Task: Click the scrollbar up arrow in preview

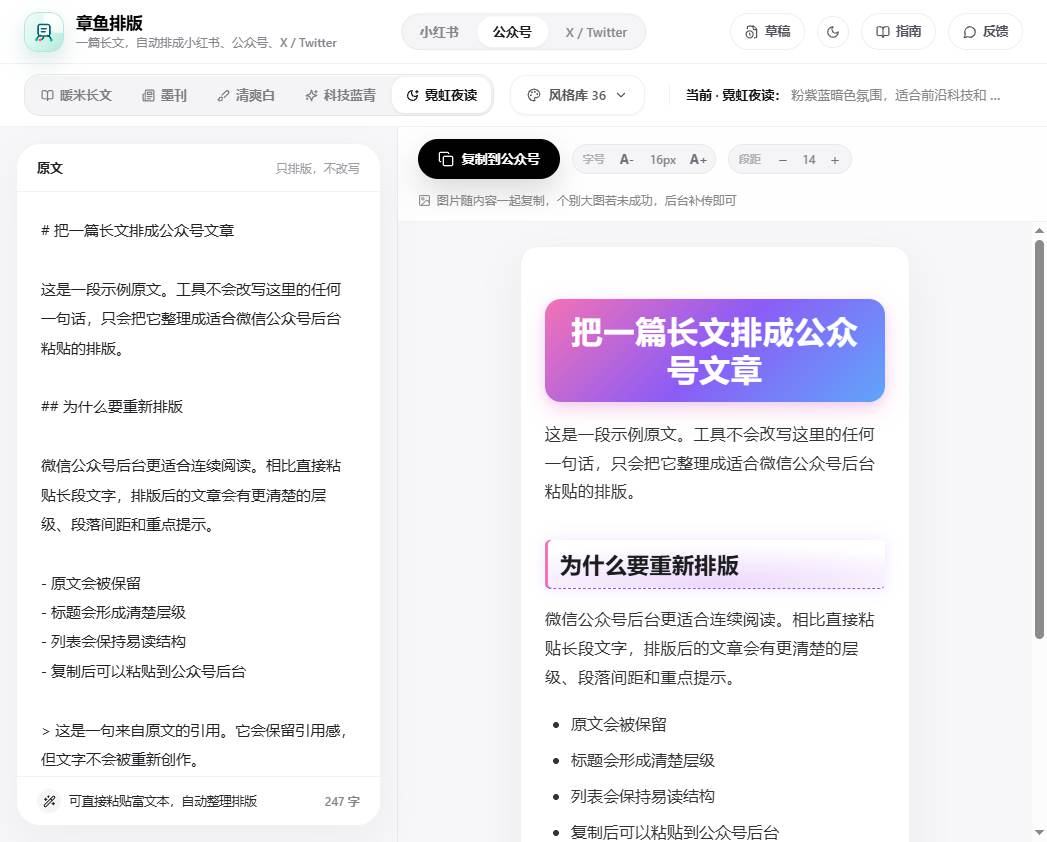Action: 1039,230
